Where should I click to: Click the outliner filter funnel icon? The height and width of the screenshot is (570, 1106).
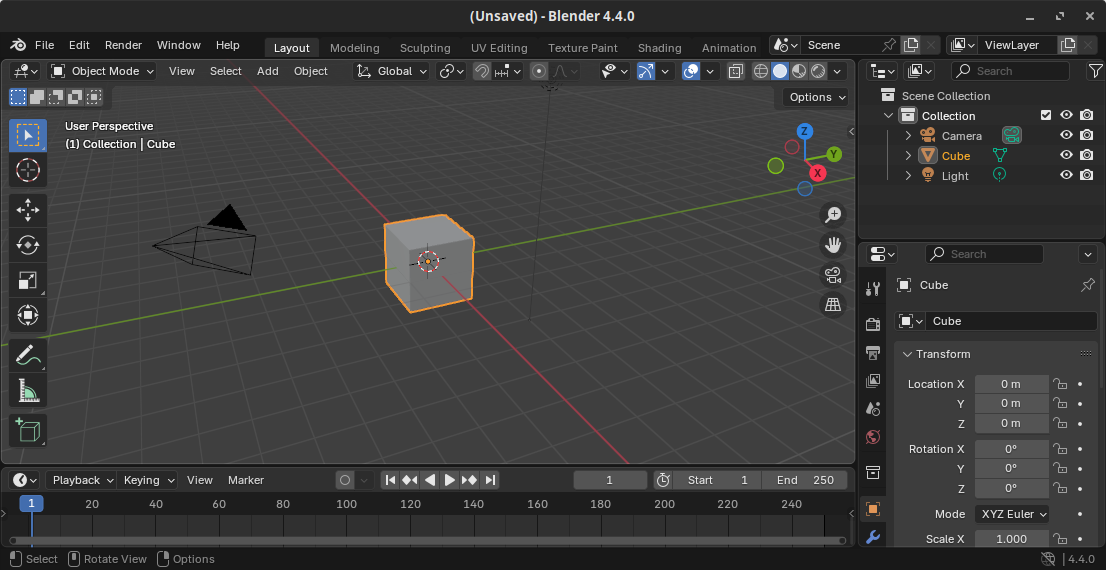(x=1095, y=71)
